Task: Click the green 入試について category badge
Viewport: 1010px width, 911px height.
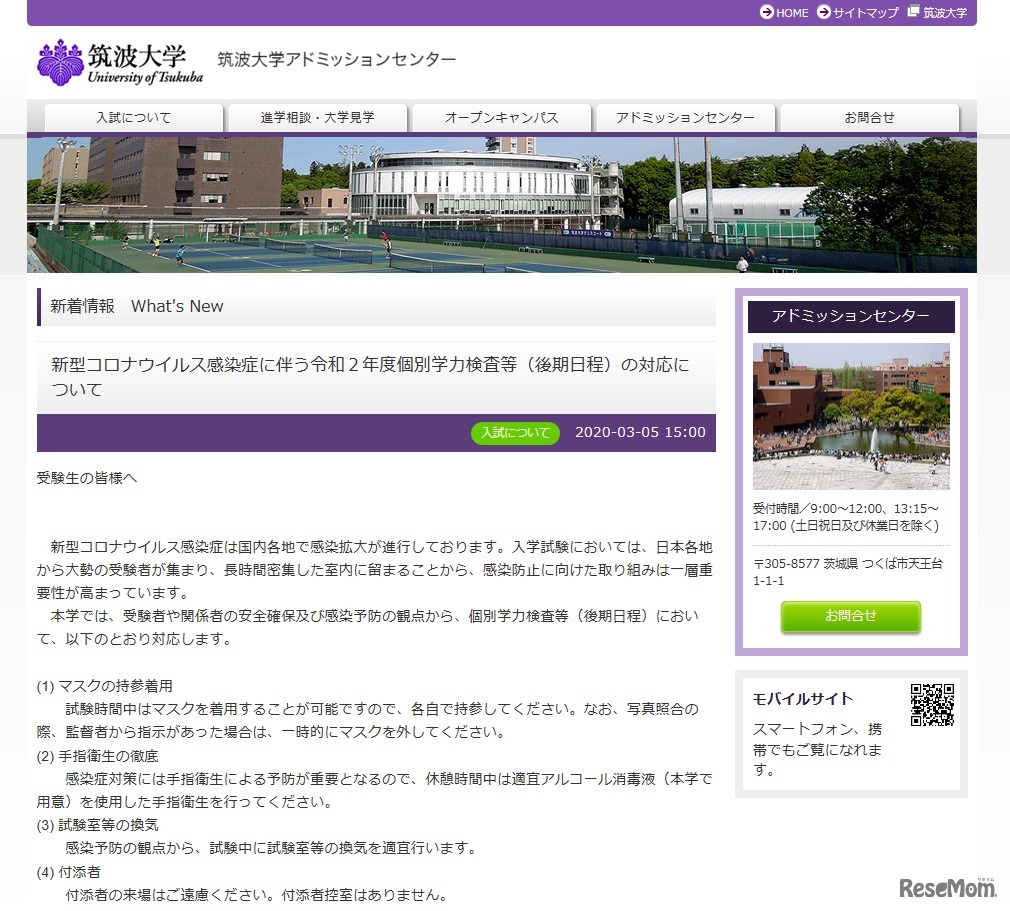Action: pos(515,433)
